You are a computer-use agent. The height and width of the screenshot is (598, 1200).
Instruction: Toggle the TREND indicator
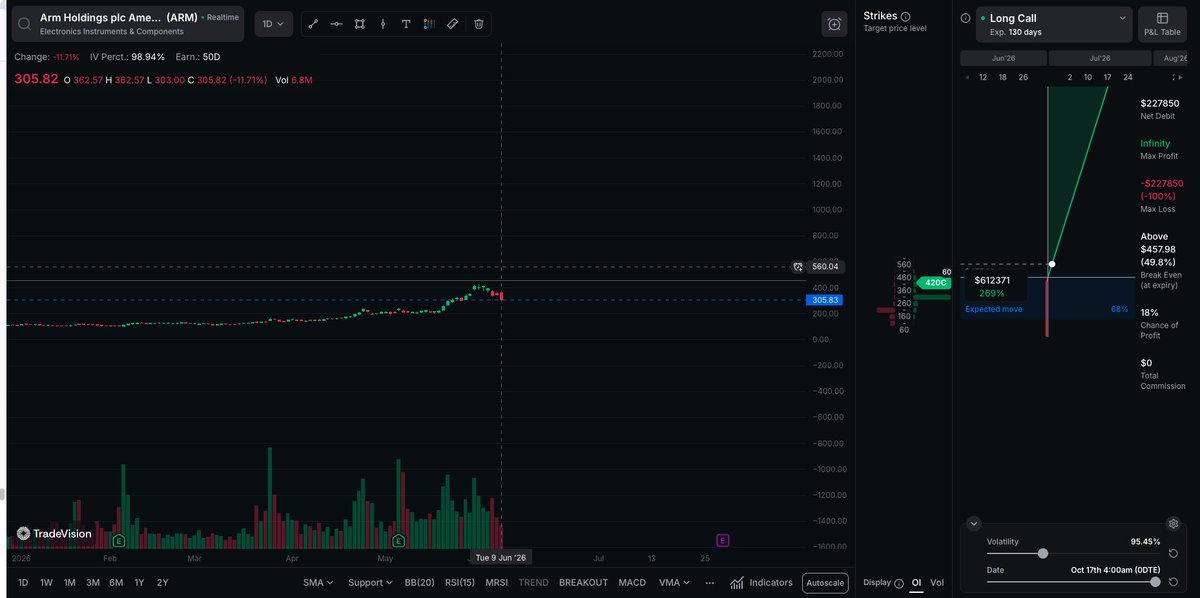[534, 583]
